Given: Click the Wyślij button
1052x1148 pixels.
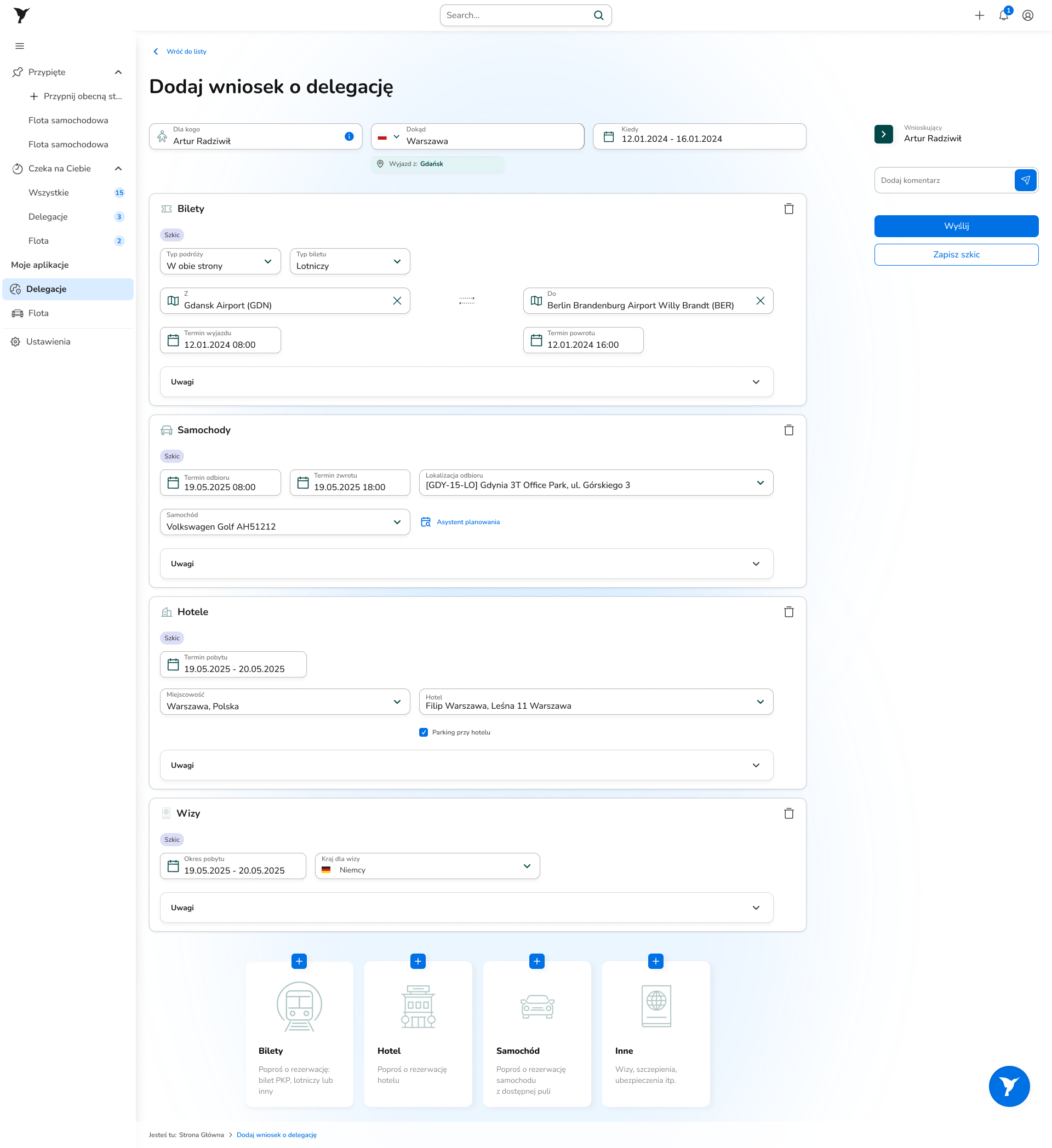Looking at the screenshot, I should click(x=956, y=226).
